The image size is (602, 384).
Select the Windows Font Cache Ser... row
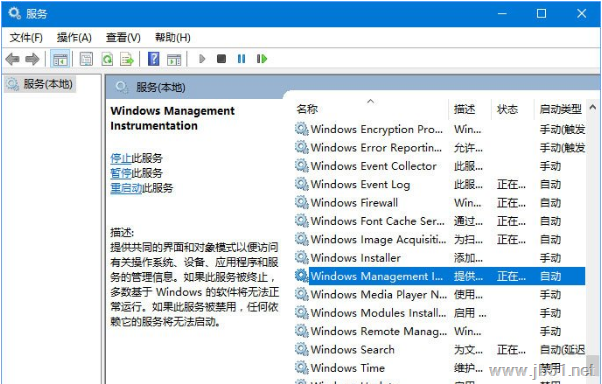(x=440, y=221)
